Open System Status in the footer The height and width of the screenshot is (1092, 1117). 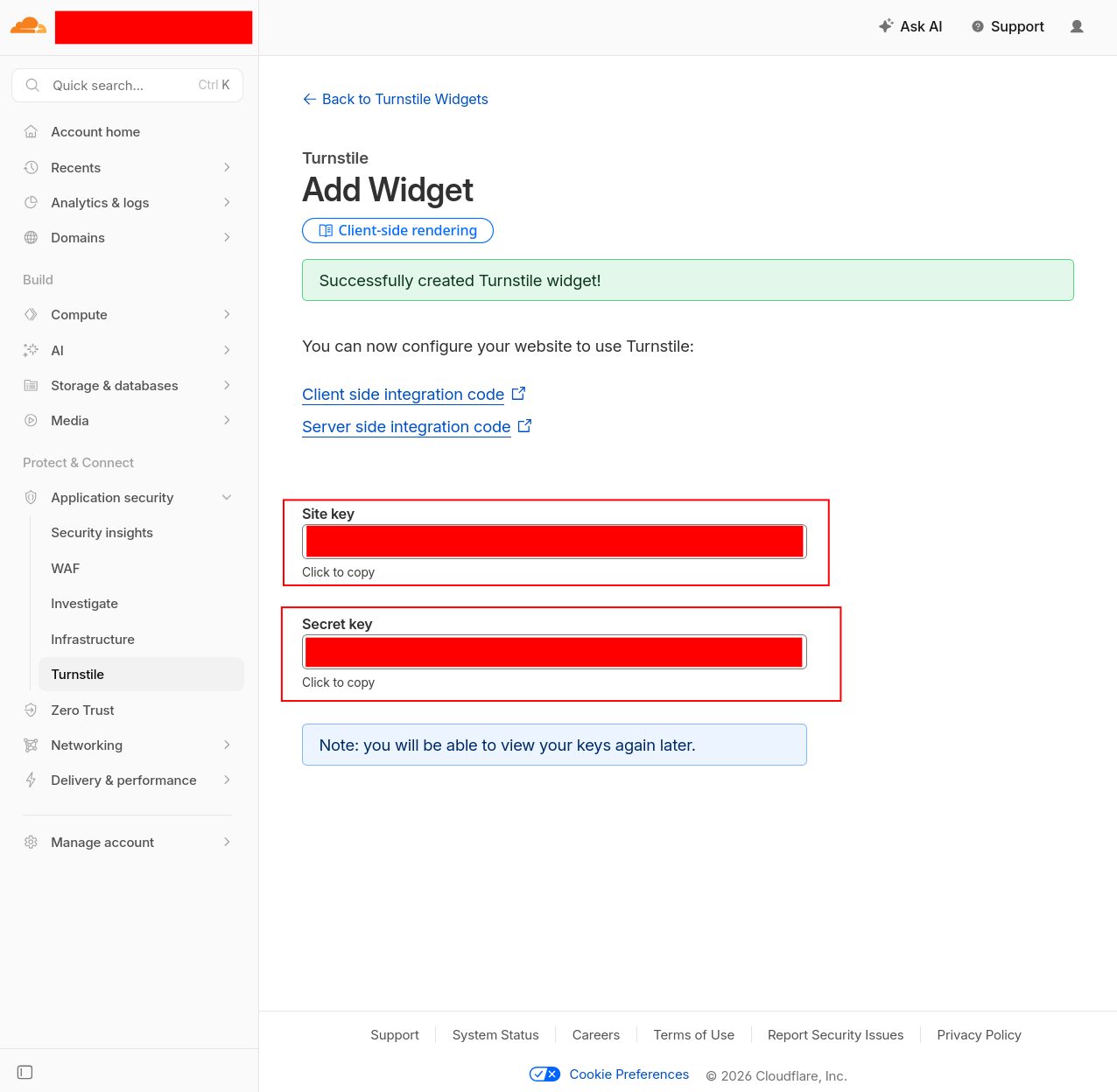click(495, 1035)
